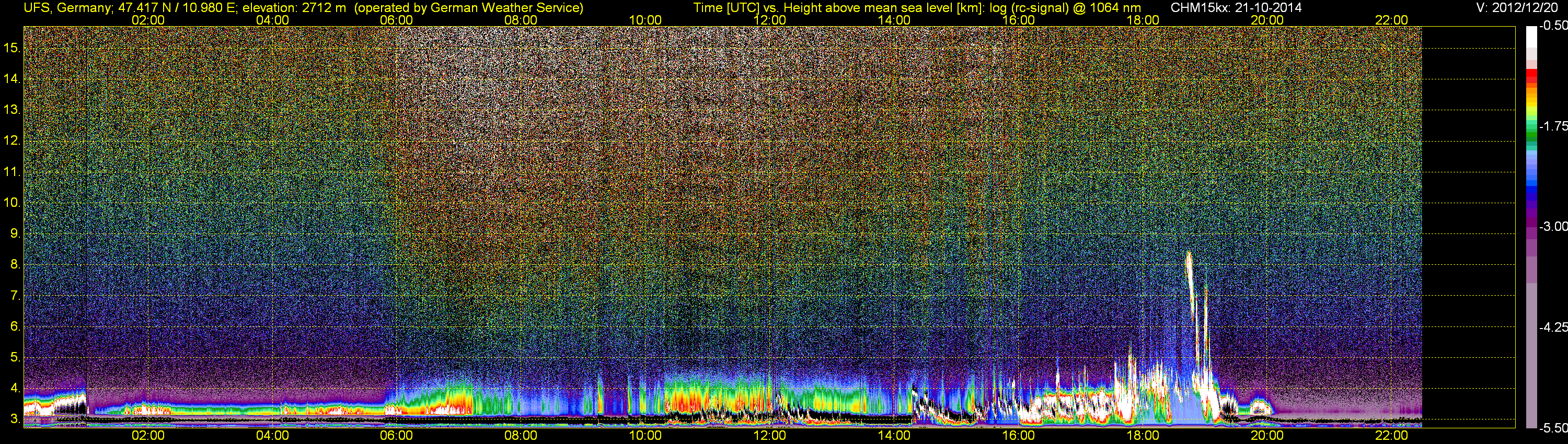Click the '12:00' label on the top time axis
Image resolution: width=1568 pixels, height=444 pixels.
click(769, 20)
